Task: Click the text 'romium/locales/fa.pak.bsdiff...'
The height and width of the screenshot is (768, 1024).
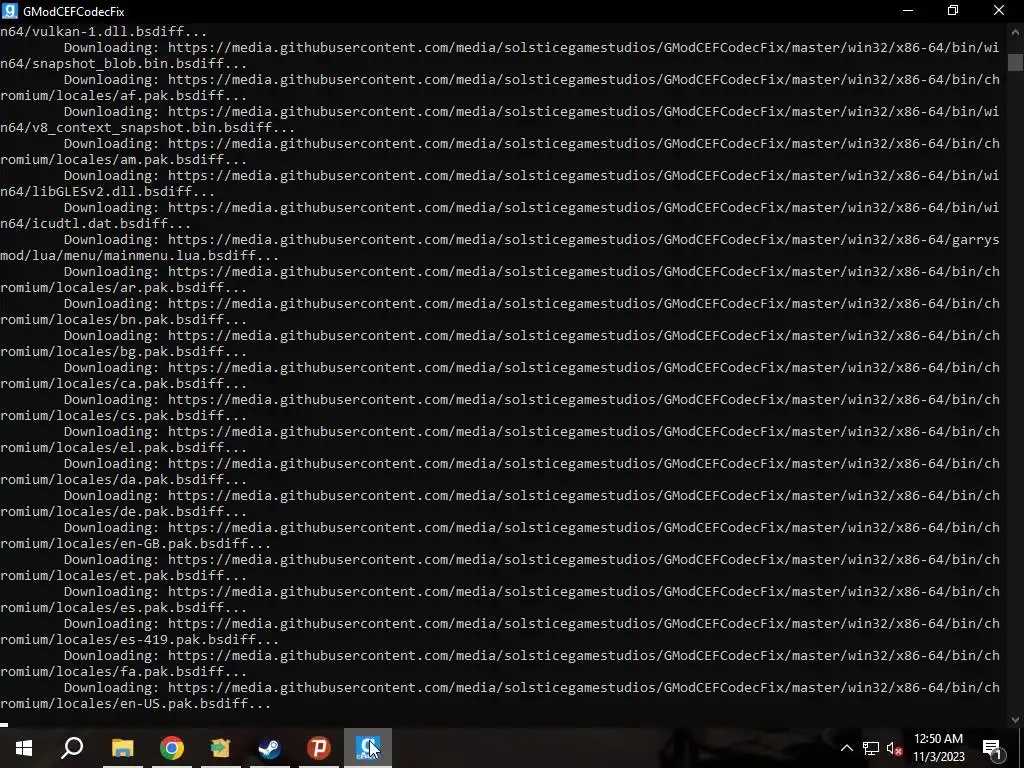Action: tap(123, 671)
